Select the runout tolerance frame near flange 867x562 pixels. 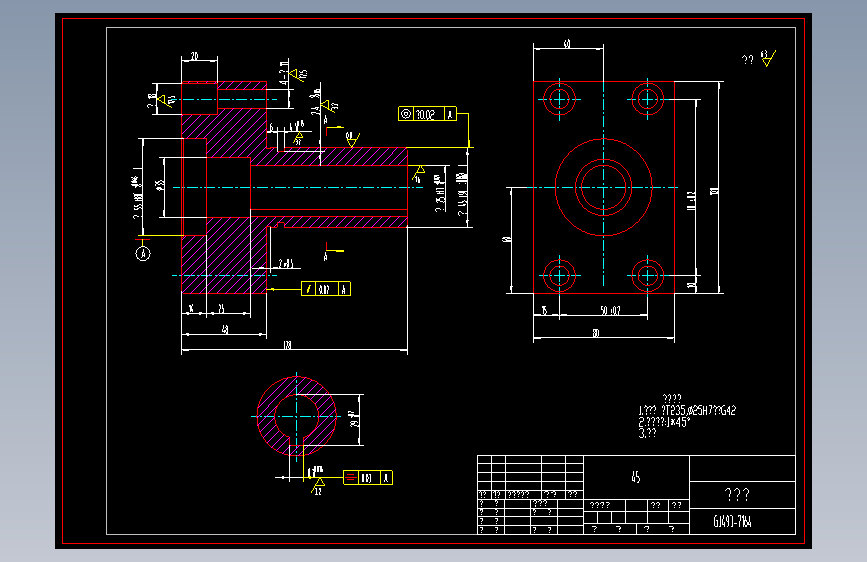[326, 289]
